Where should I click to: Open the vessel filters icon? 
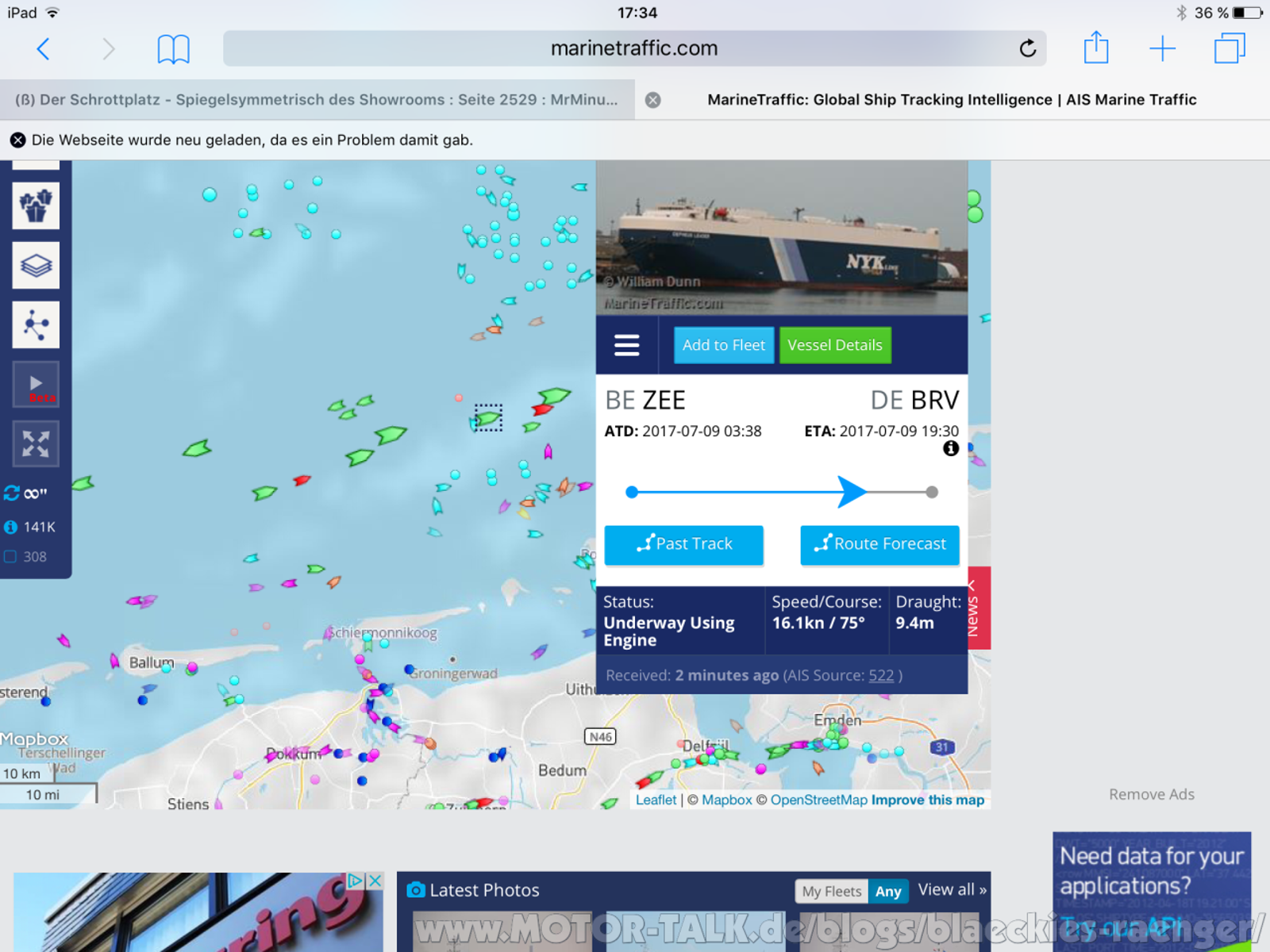click(x=36, y=206)
